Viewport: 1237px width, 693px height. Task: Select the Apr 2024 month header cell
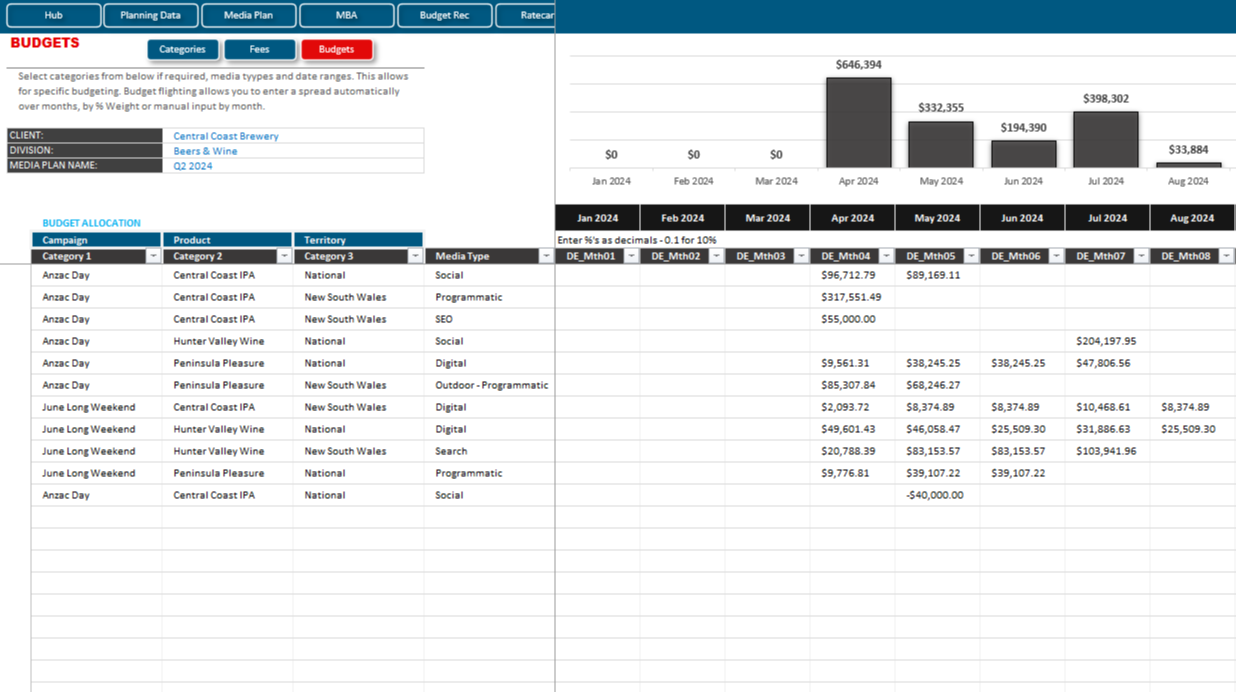click(x=852, y=218)
